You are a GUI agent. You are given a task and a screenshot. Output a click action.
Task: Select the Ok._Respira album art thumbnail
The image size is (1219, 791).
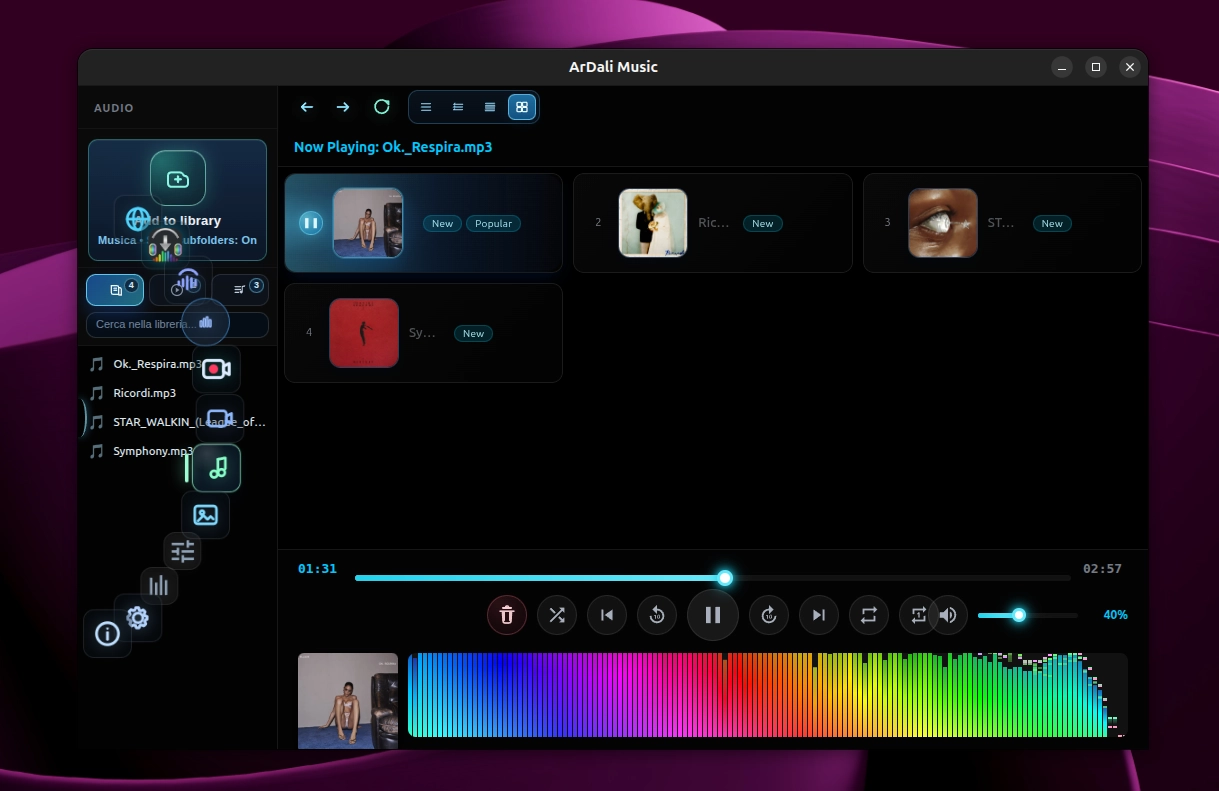[x=368, y=223]
